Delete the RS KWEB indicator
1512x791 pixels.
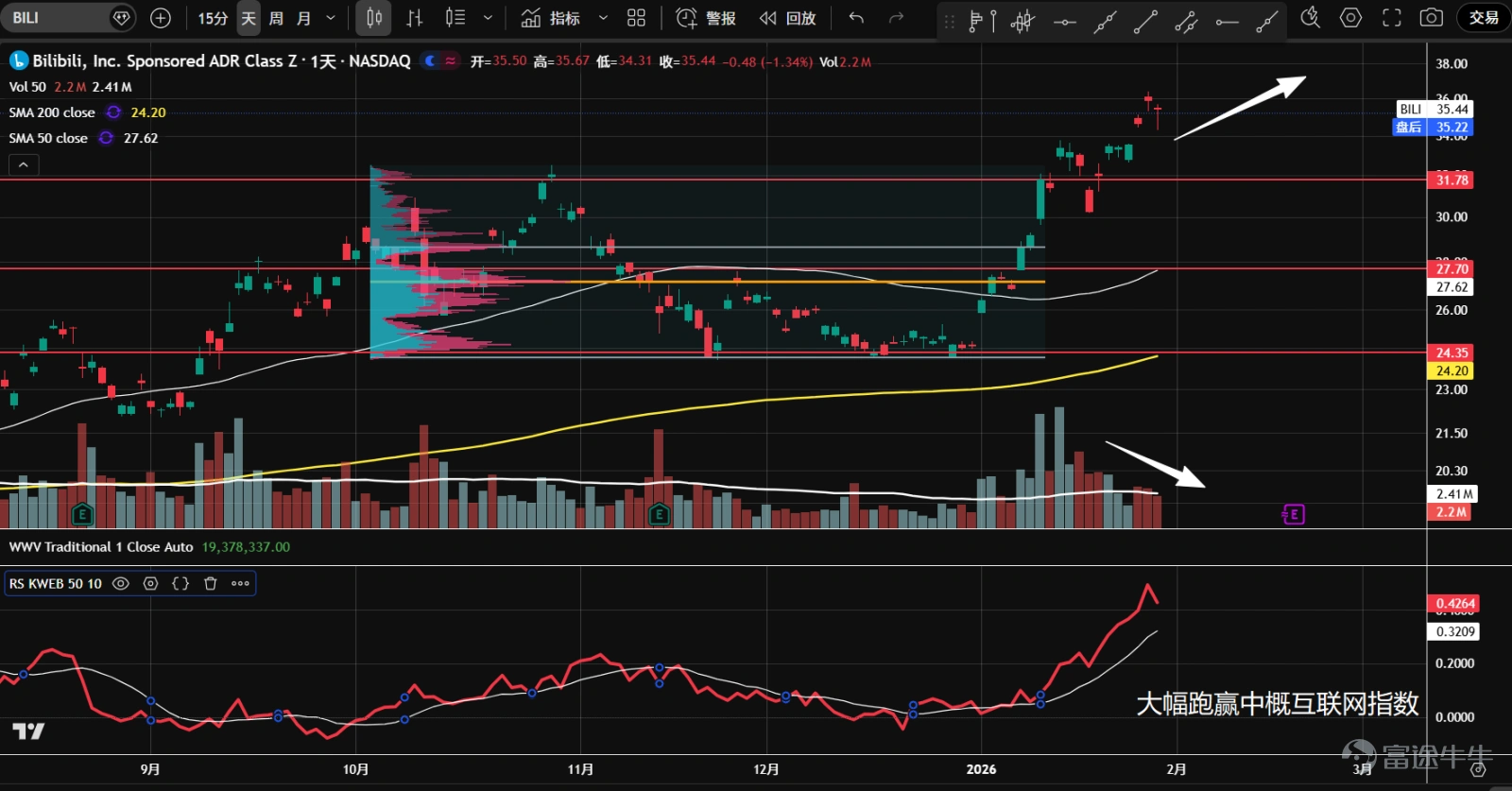[211, 584]
